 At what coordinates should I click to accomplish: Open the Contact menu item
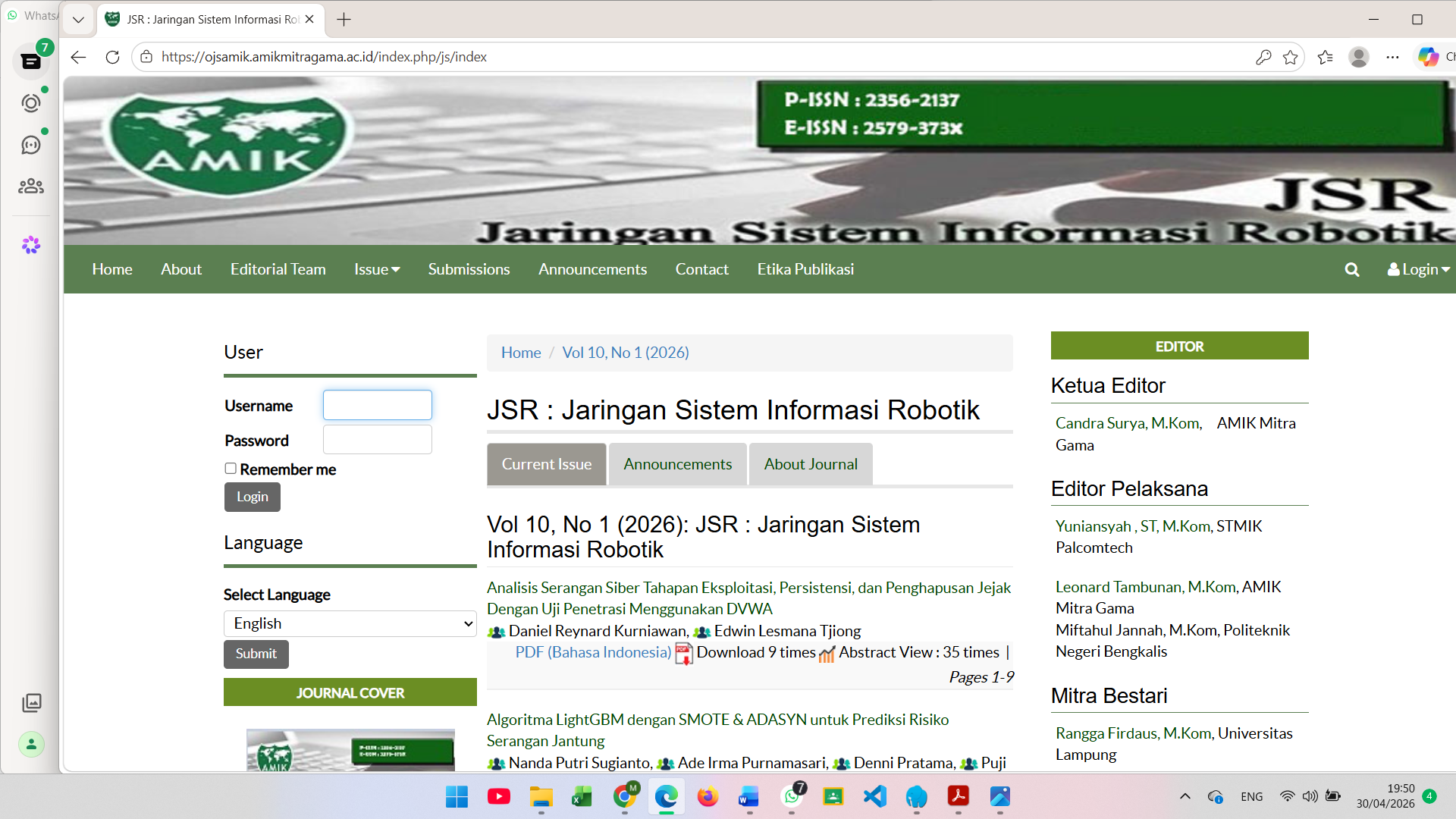702,269
